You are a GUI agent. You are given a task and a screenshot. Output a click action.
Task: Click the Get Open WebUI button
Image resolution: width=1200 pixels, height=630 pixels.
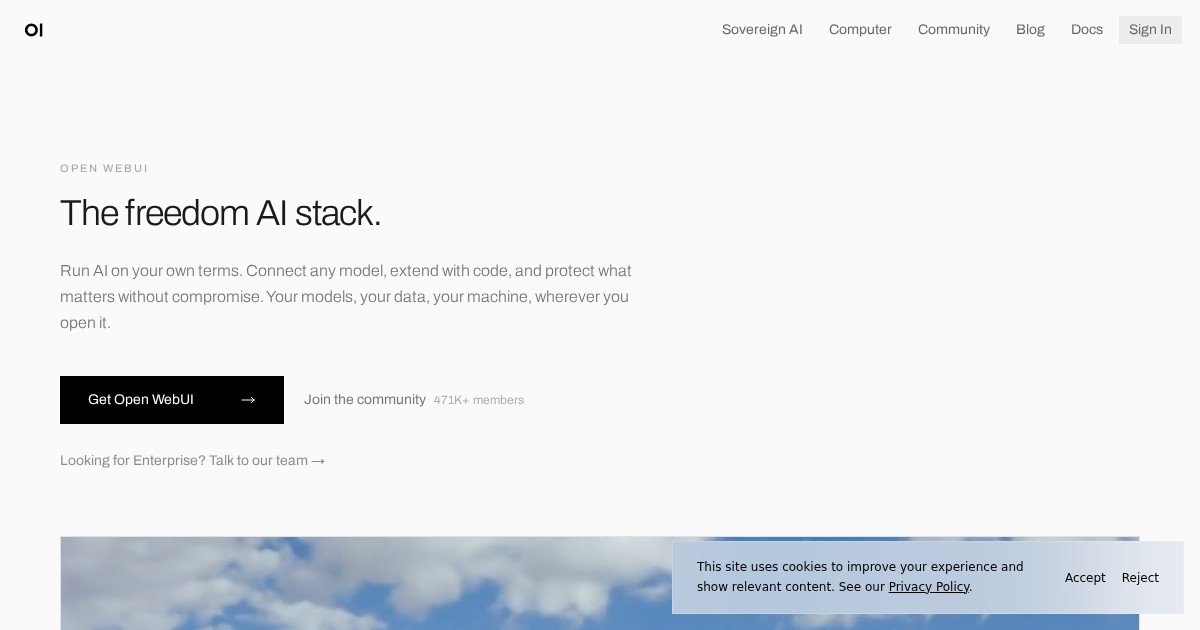tap(172, 400)
